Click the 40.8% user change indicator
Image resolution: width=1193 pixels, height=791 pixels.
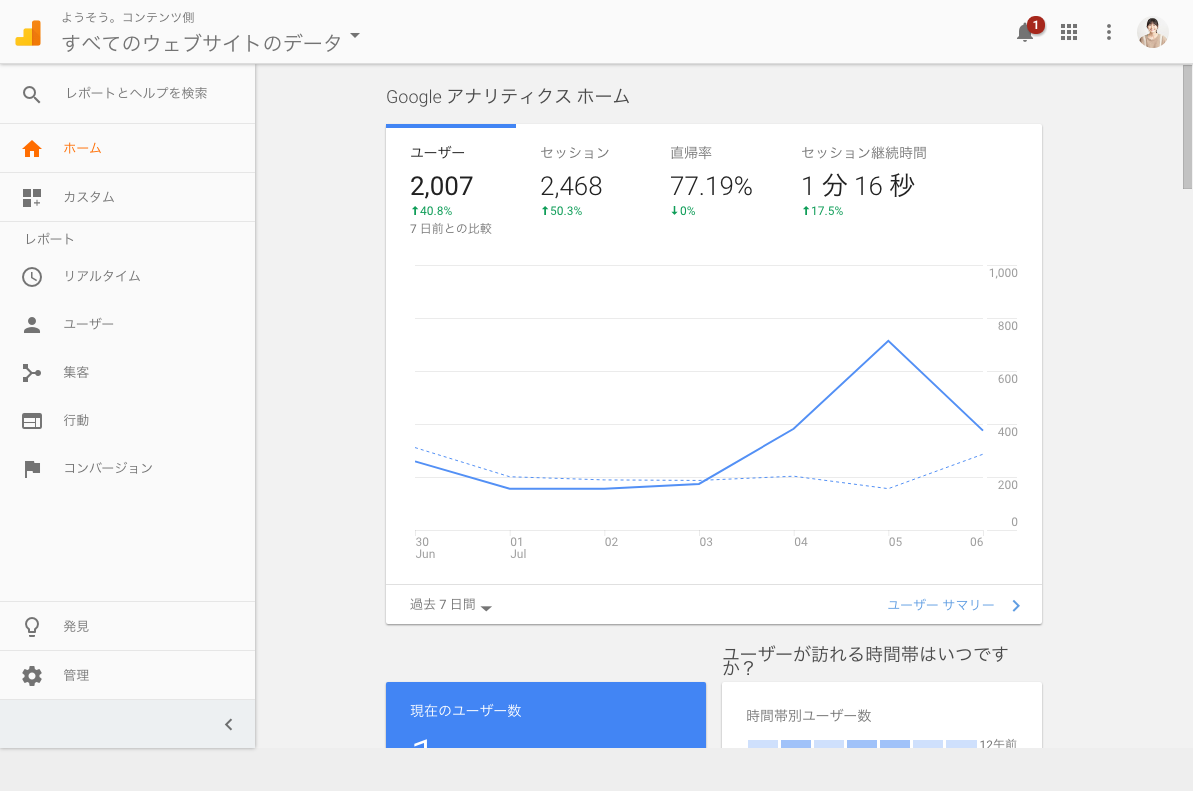(x=431, y=211)
